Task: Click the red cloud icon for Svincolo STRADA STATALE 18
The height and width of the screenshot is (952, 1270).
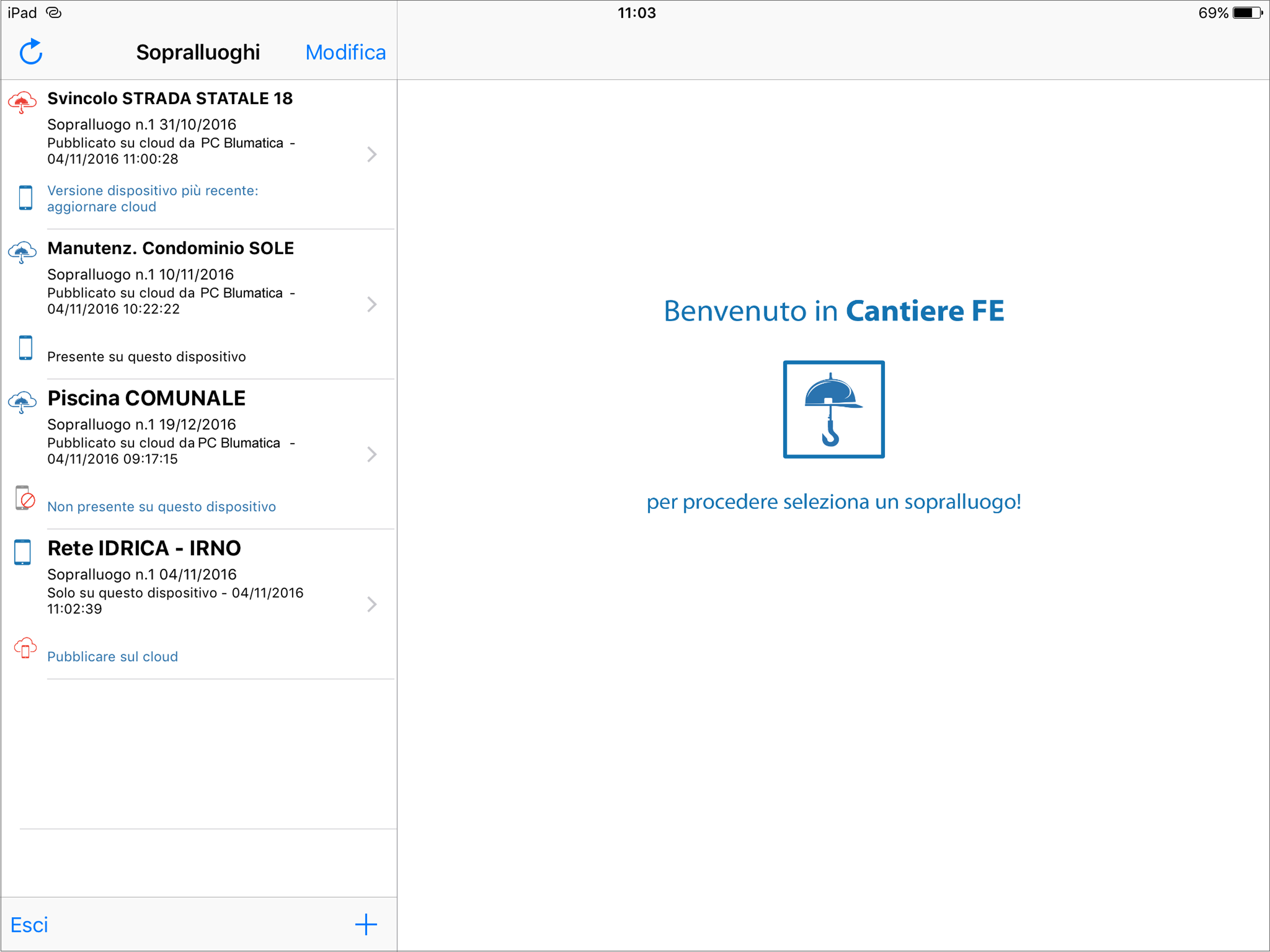Action: (22, 102)
